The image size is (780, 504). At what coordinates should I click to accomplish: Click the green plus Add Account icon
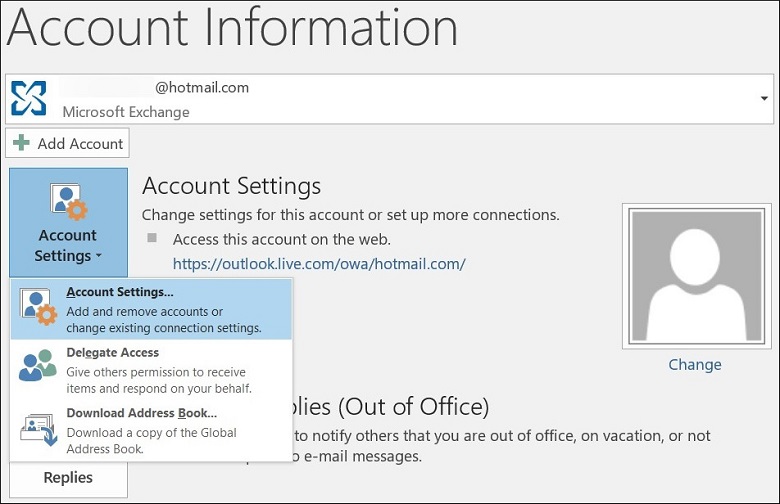click(x=21, y=143)
